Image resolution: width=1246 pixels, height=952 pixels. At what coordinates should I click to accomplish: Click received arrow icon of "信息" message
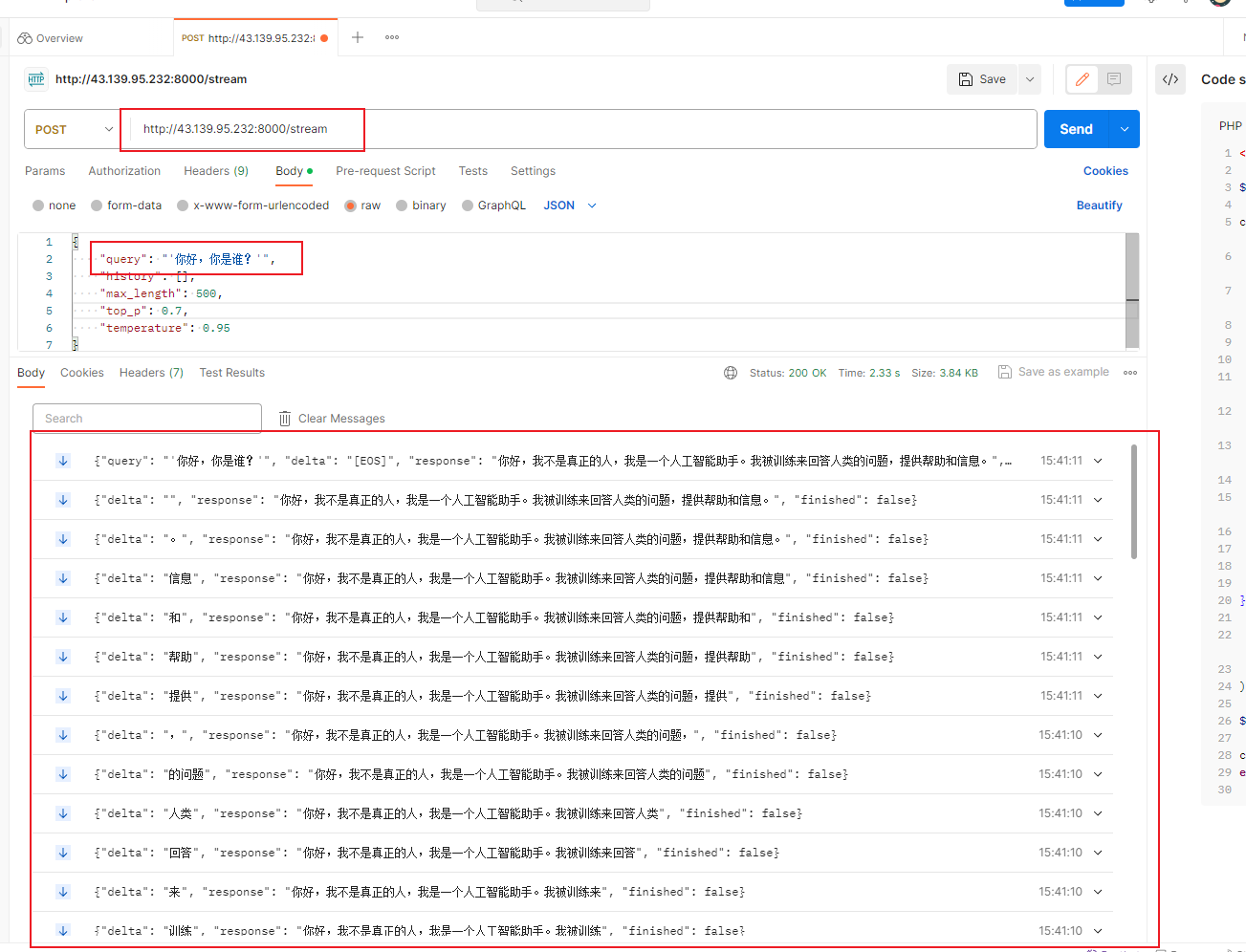[63, 578]
